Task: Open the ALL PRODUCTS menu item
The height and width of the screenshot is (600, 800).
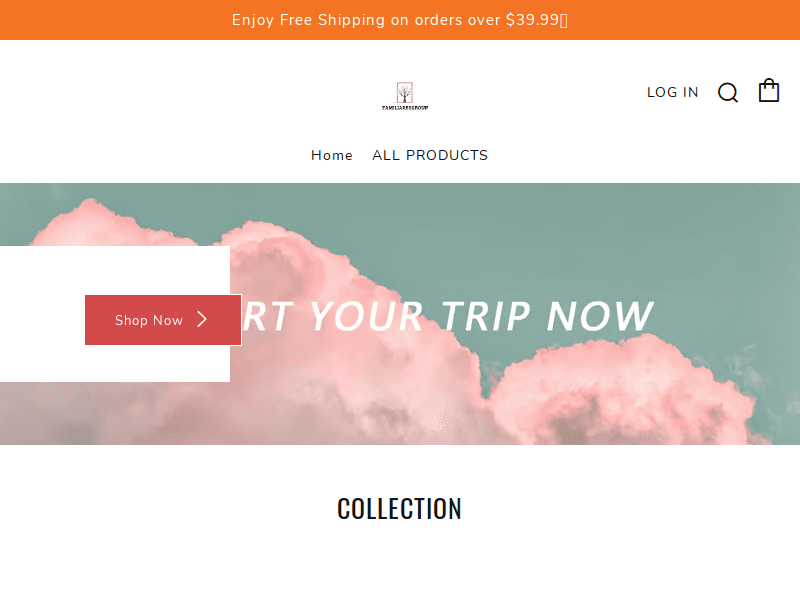Action: click(430, 155)
